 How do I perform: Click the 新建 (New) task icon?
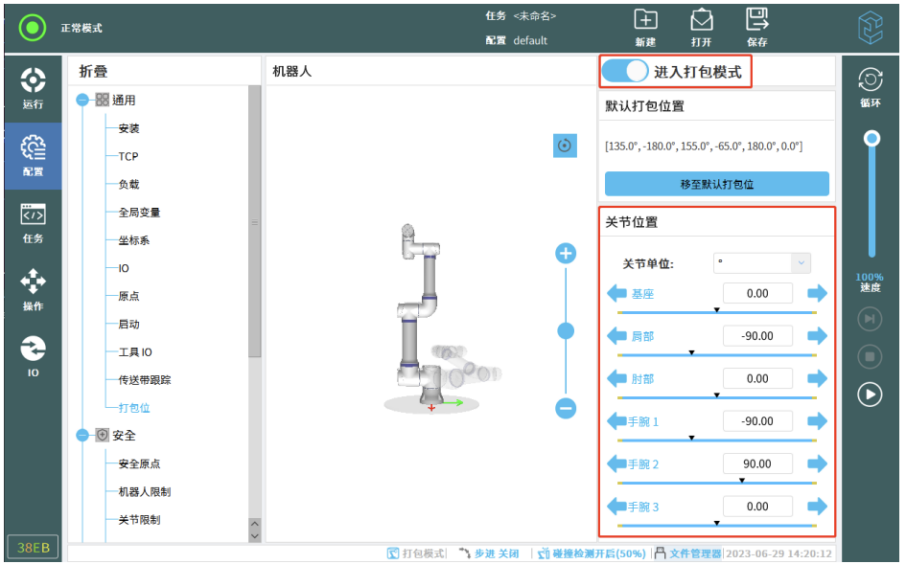(646, 21)
